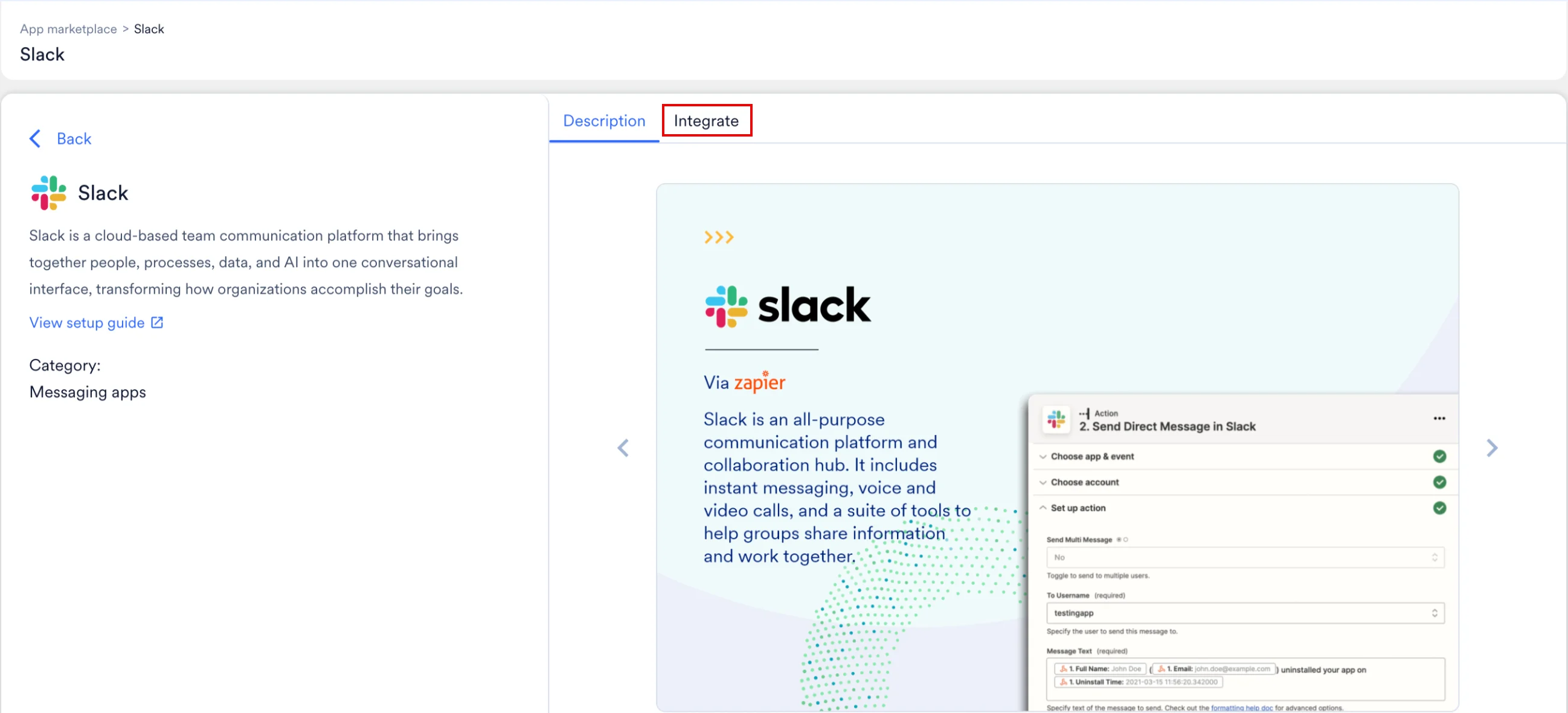The width and height of the screenshot is (1568, 713).
Task: Click the Message Text input area
Action: pos(1245,679)
